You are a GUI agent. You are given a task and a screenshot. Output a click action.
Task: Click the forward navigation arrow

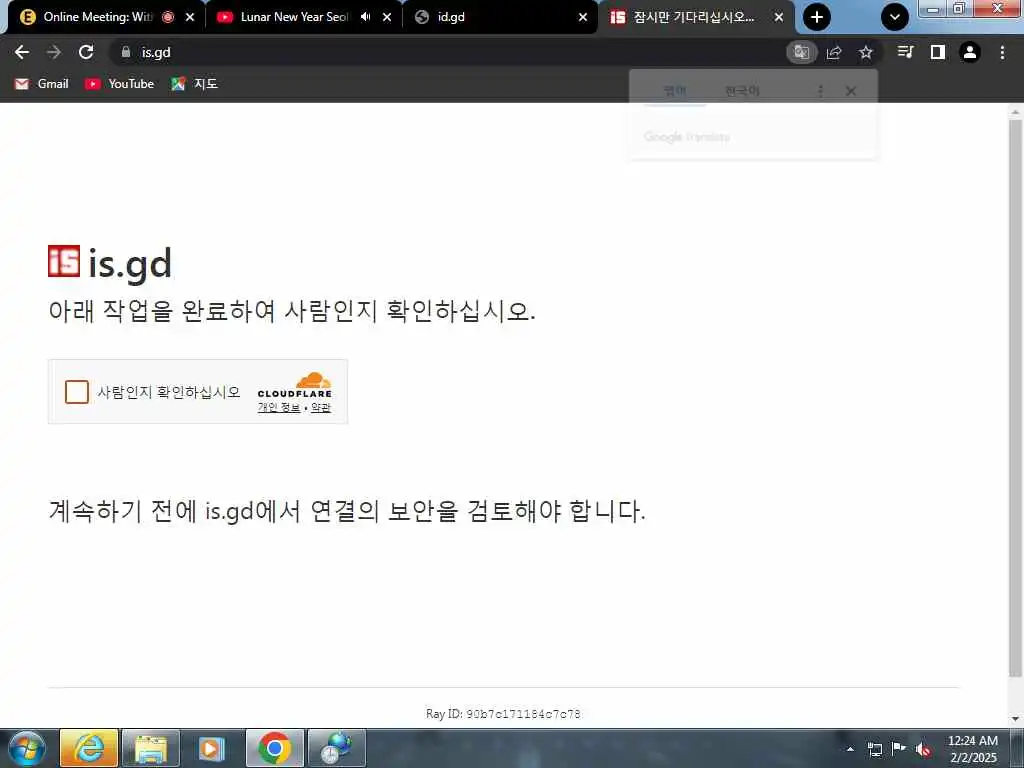tap(54, 52)
